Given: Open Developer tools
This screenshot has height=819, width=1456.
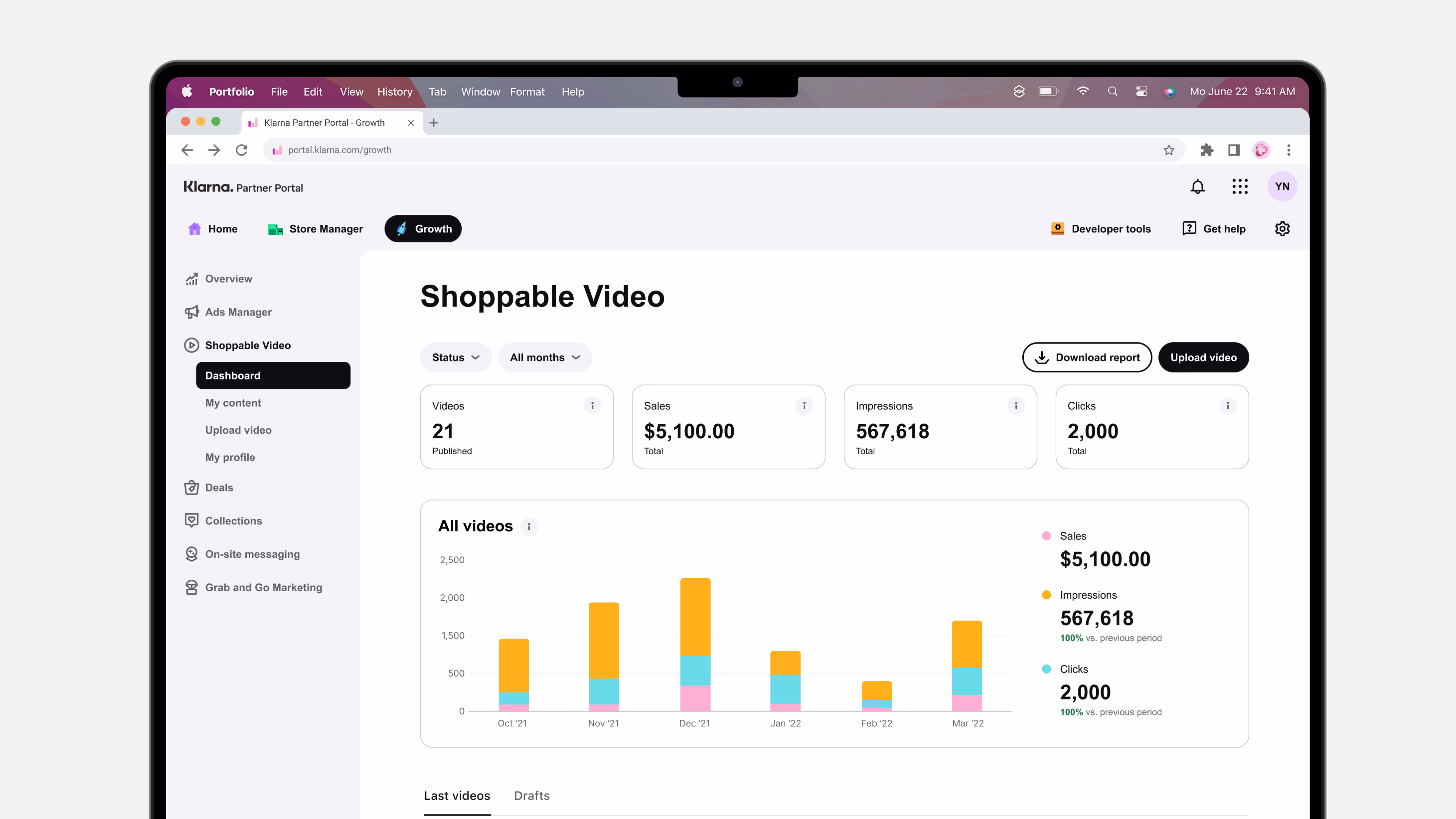Looking at the screenshot, I should point(1101,229).
